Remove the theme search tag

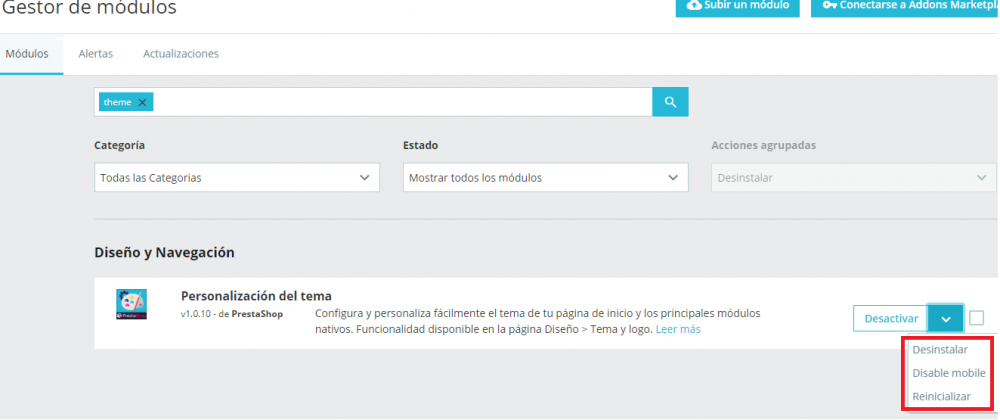pyautogui.click(x=142, y=102)
